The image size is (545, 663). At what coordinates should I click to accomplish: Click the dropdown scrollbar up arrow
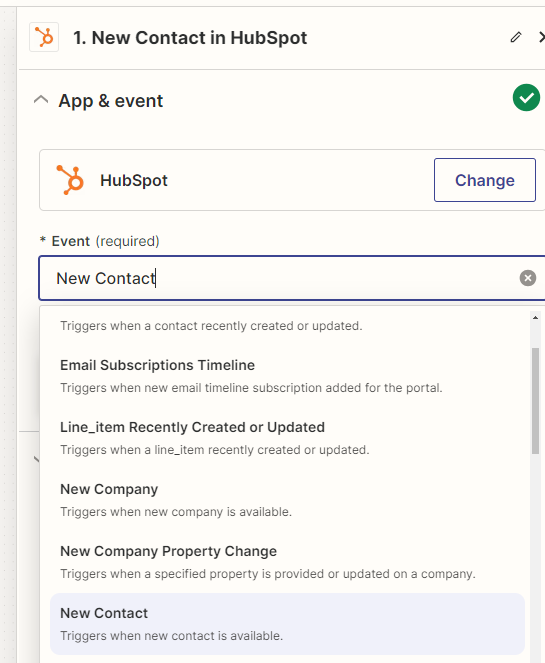tap(535, 318)
